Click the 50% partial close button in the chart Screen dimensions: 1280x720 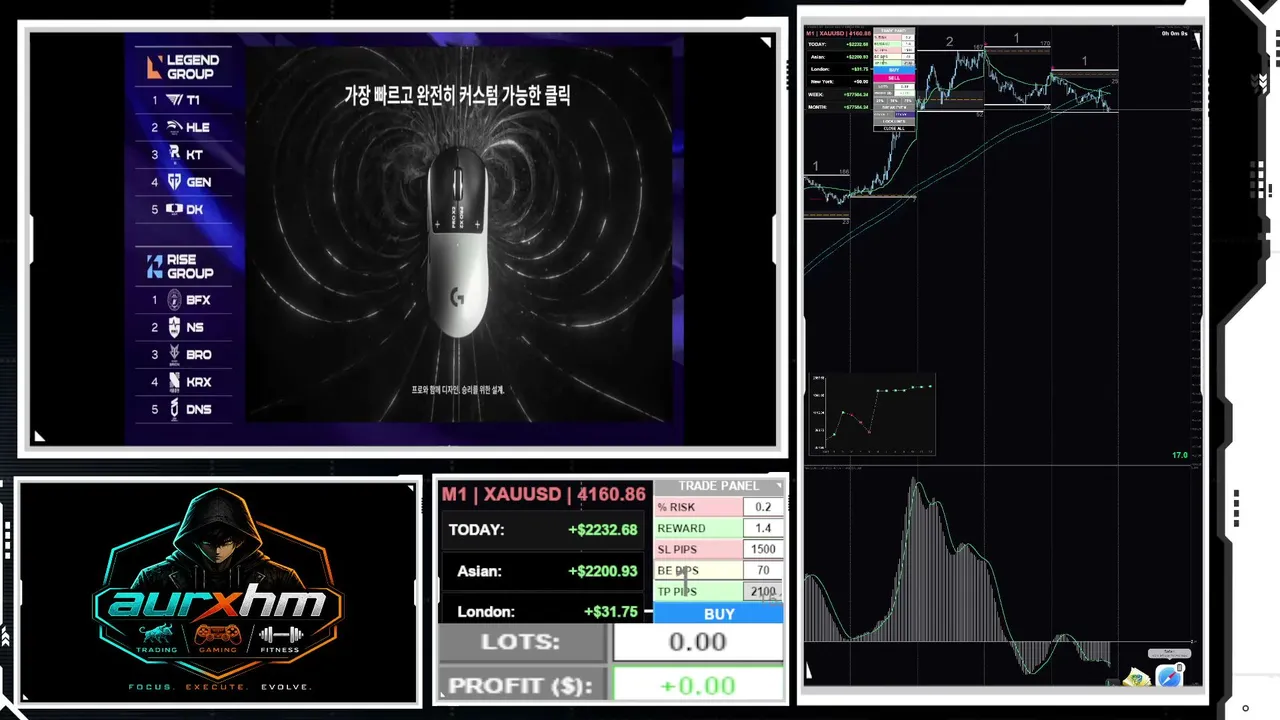(894, 101)
